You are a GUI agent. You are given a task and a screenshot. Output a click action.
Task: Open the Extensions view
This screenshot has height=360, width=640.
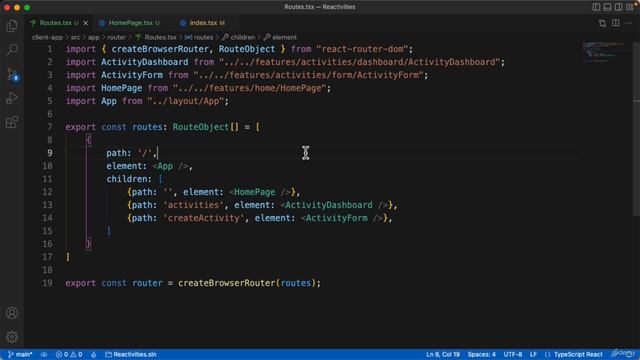coord(12,122)
